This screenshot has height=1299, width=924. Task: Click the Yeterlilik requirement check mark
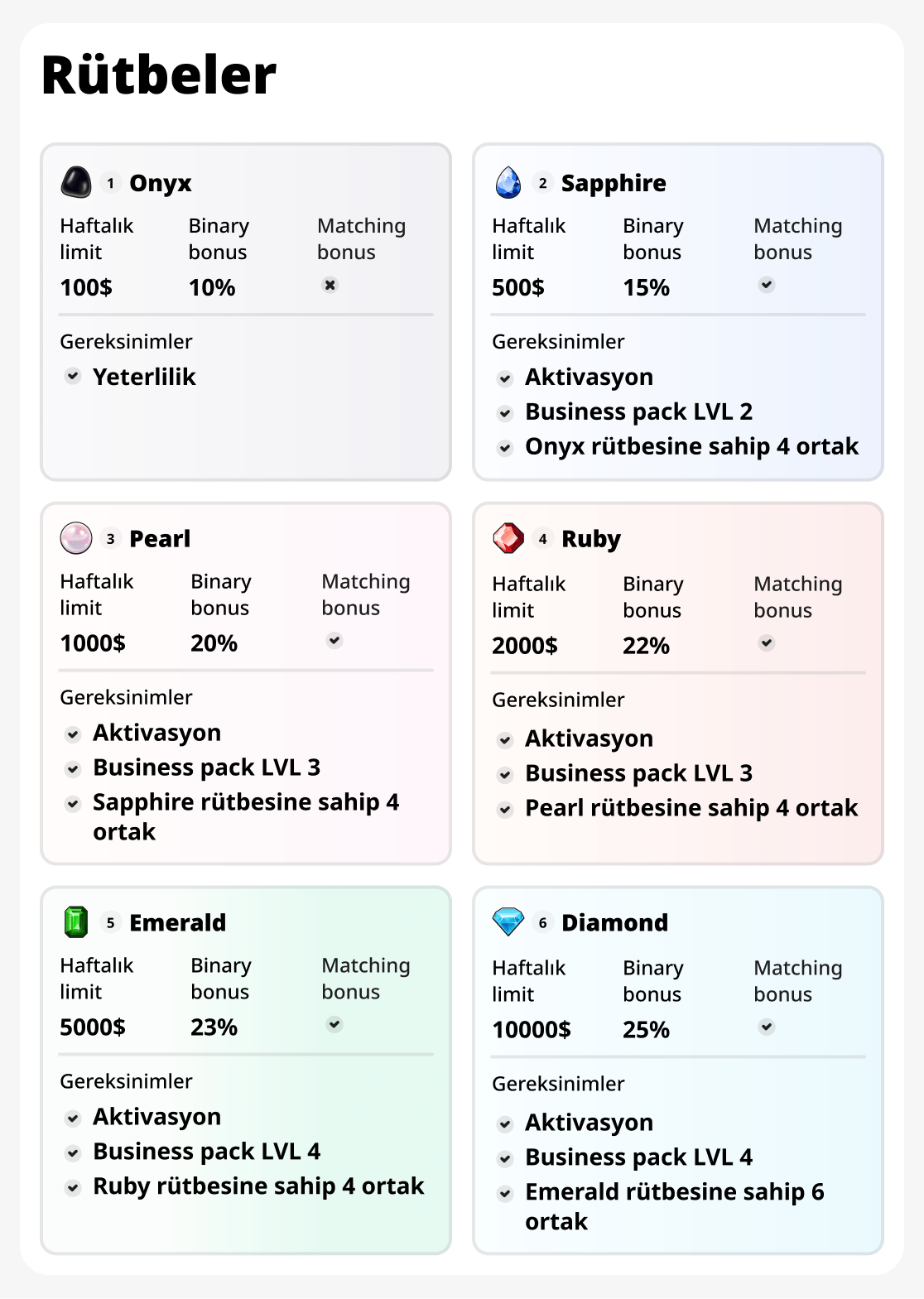click(74, 376)
